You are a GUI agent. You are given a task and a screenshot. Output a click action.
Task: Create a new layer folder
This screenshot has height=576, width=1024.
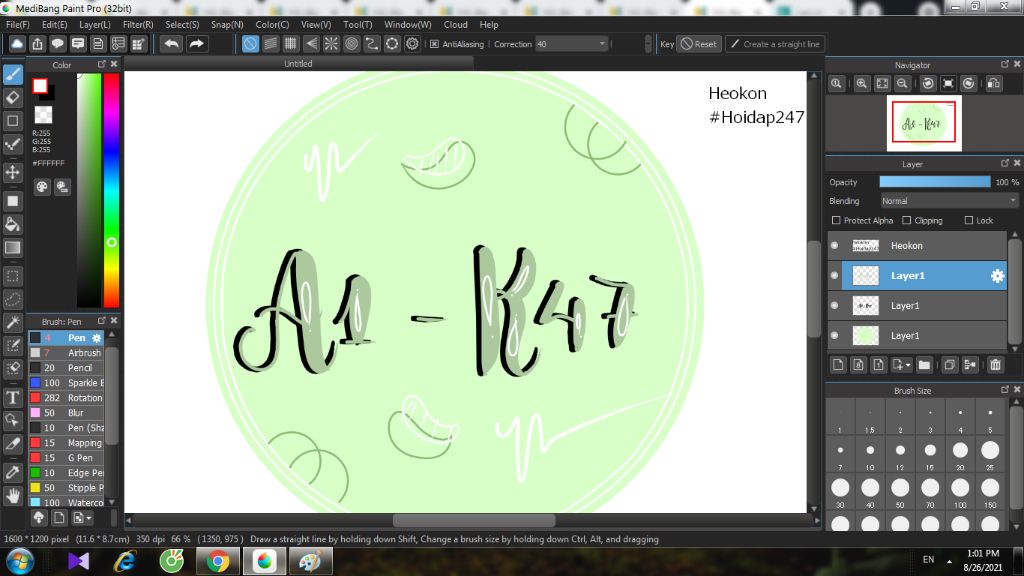pos(923,365)
